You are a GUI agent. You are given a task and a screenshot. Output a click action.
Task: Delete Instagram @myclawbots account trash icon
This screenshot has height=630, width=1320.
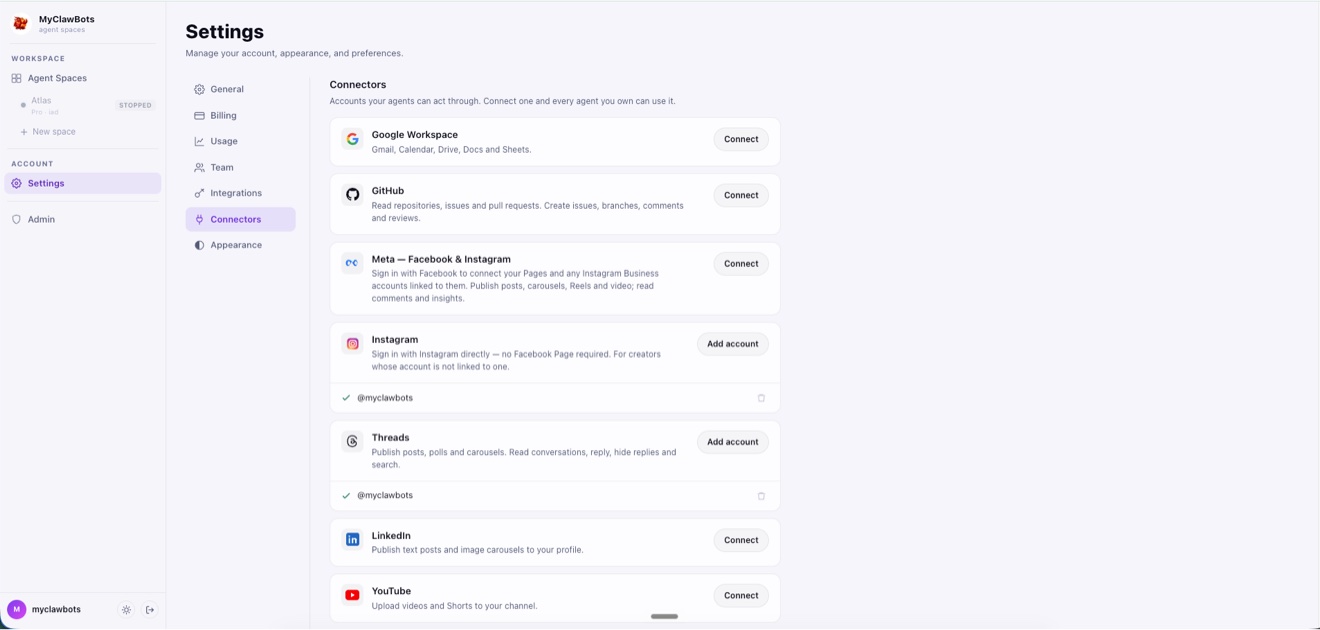tap(761, 398)
